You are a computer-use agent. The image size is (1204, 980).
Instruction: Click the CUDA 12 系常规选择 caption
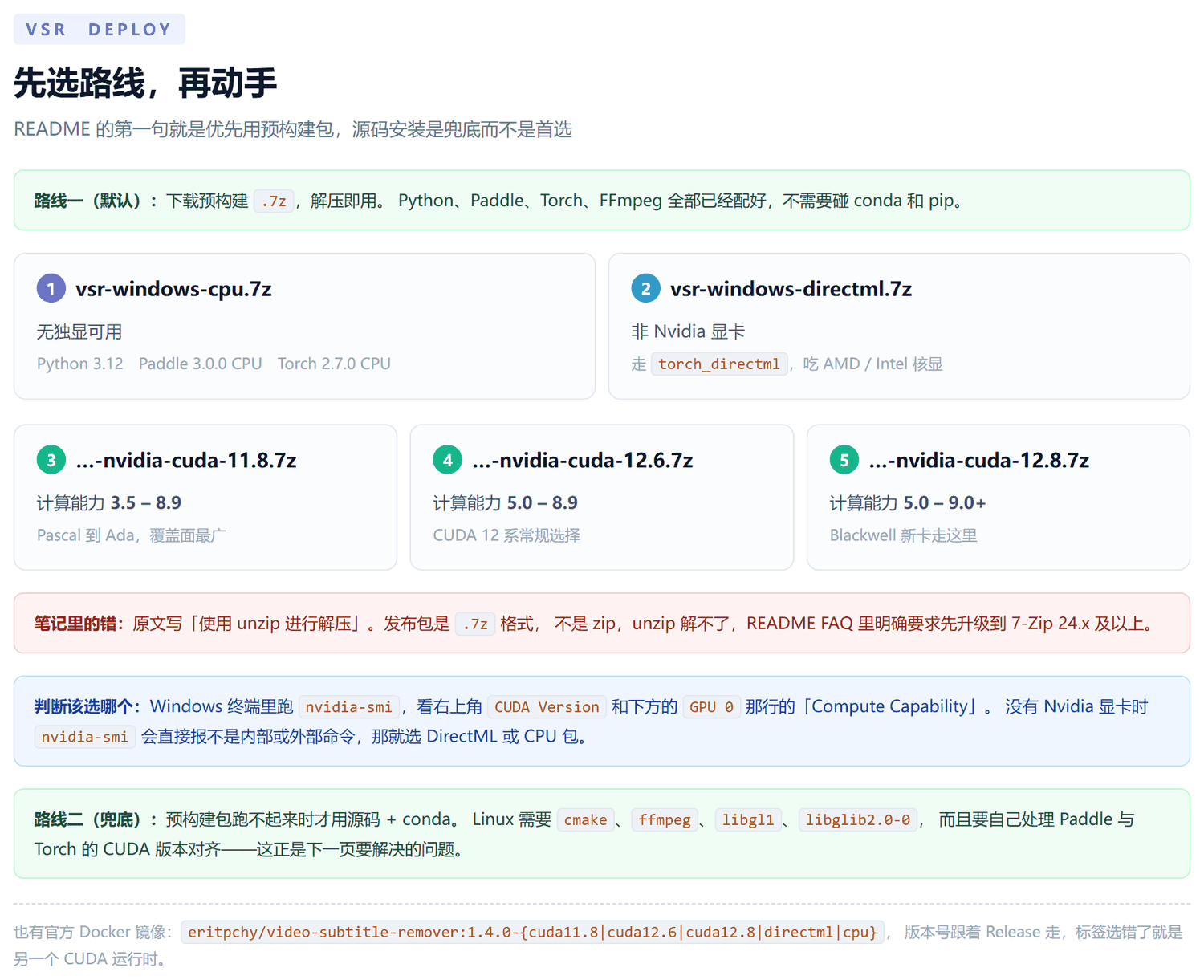506,535
